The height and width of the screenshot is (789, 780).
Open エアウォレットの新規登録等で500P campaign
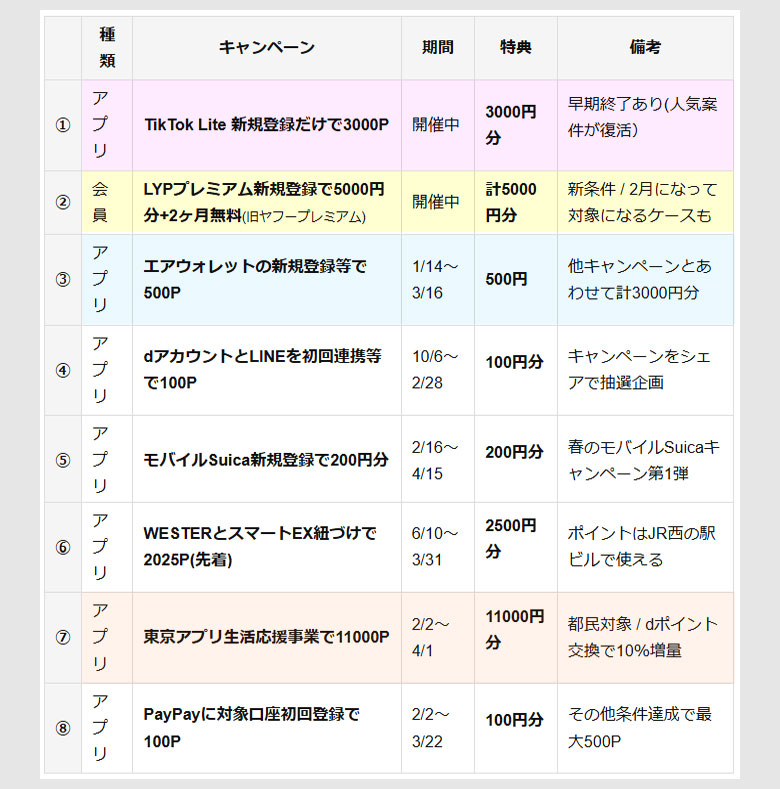(x=255, y=279)
